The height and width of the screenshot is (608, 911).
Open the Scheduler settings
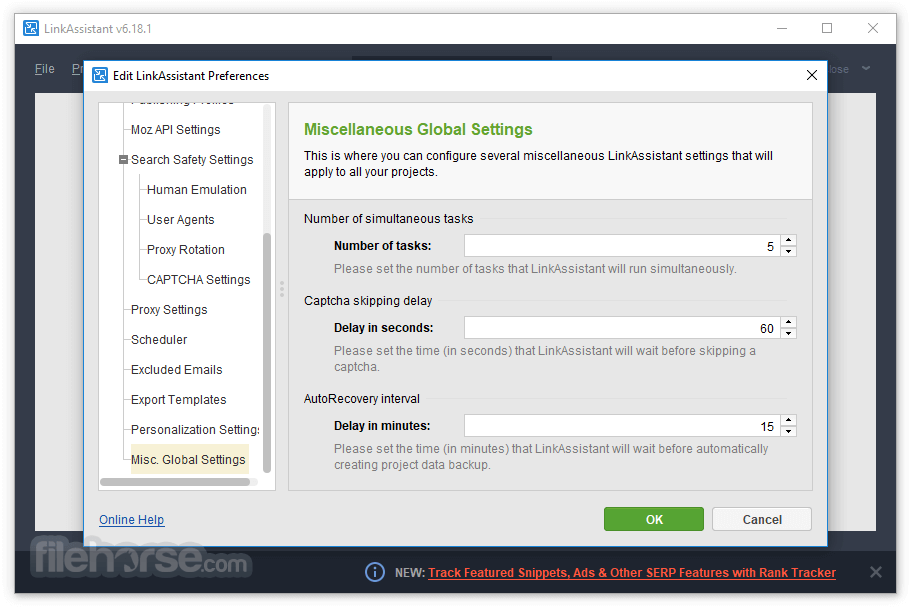(159, 339)
